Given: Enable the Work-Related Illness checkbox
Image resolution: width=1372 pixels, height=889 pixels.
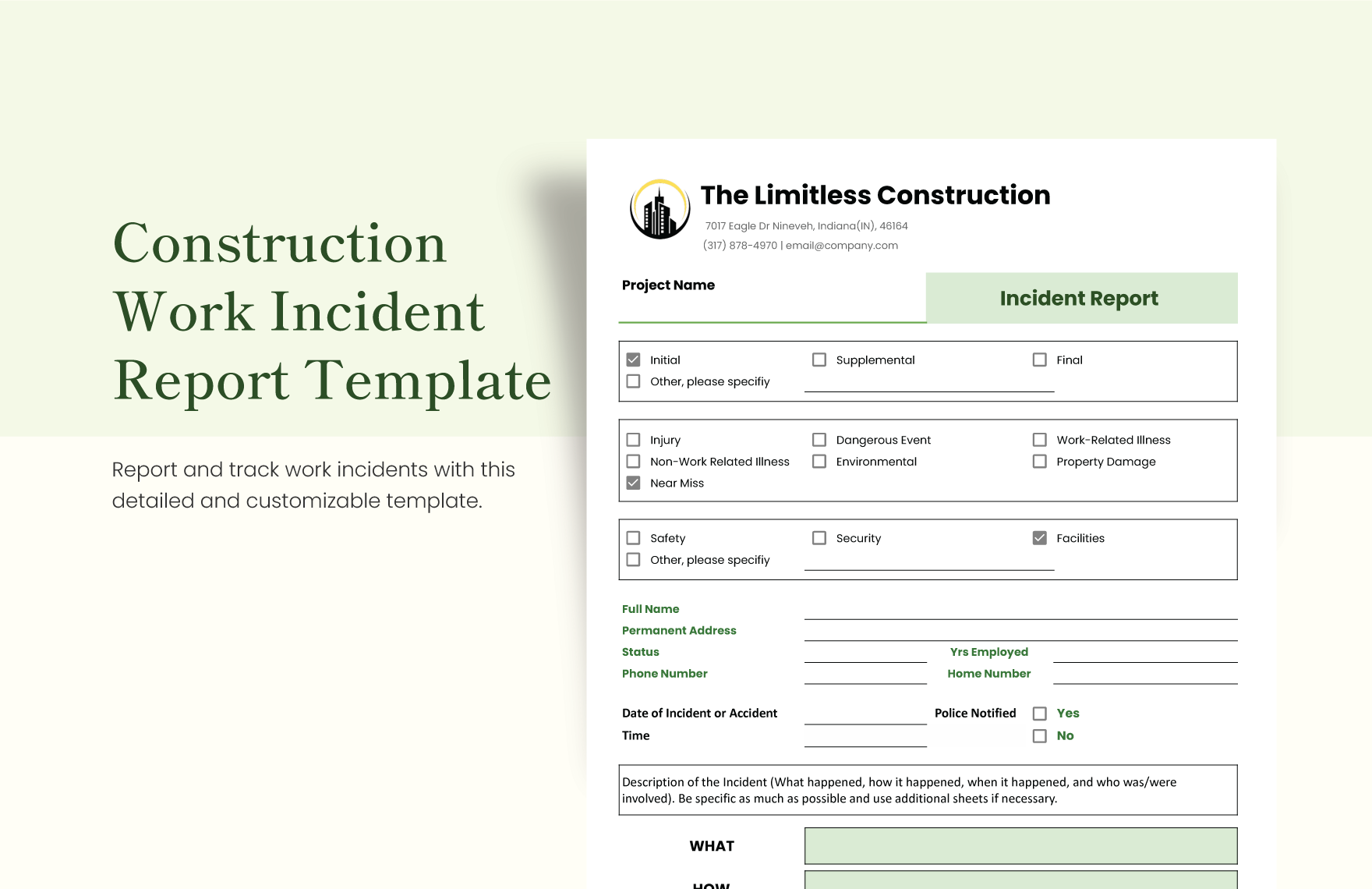Looking at the screenshot, I should pyautogui.click(x=1039, y=439).
